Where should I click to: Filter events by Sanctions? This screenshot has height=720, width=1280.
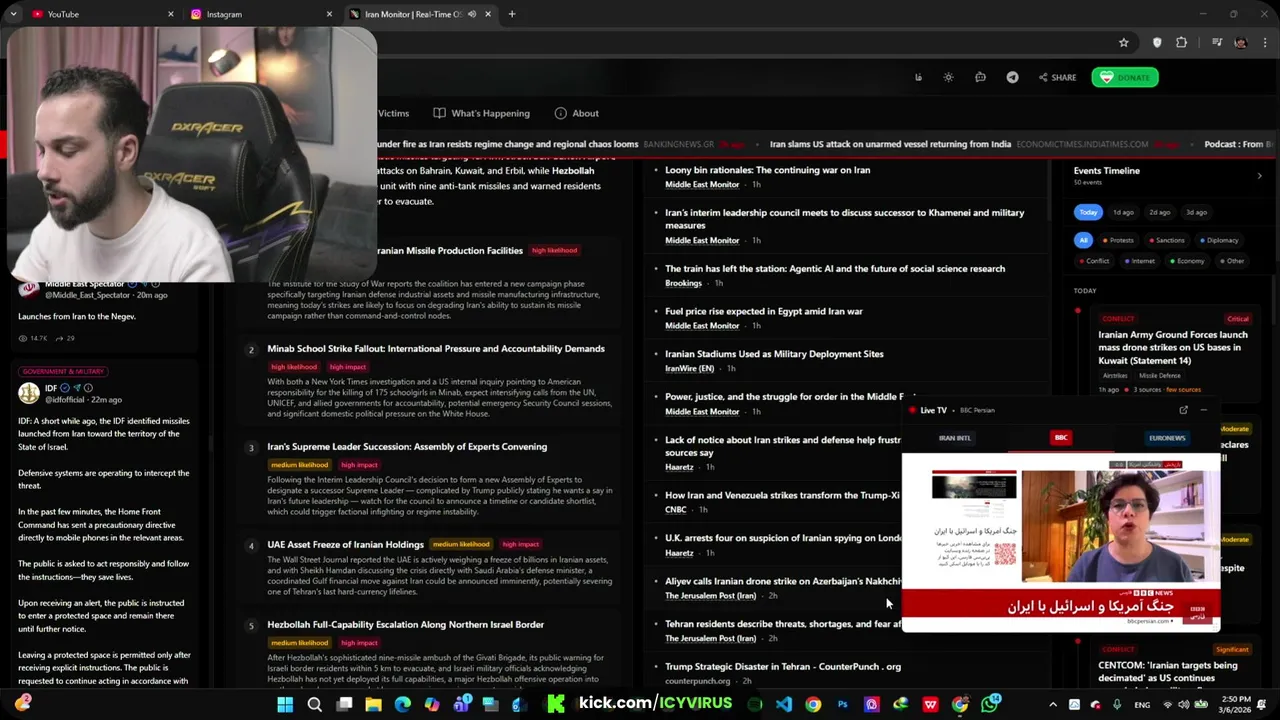pyautogui.click(x=1166, y=240)
